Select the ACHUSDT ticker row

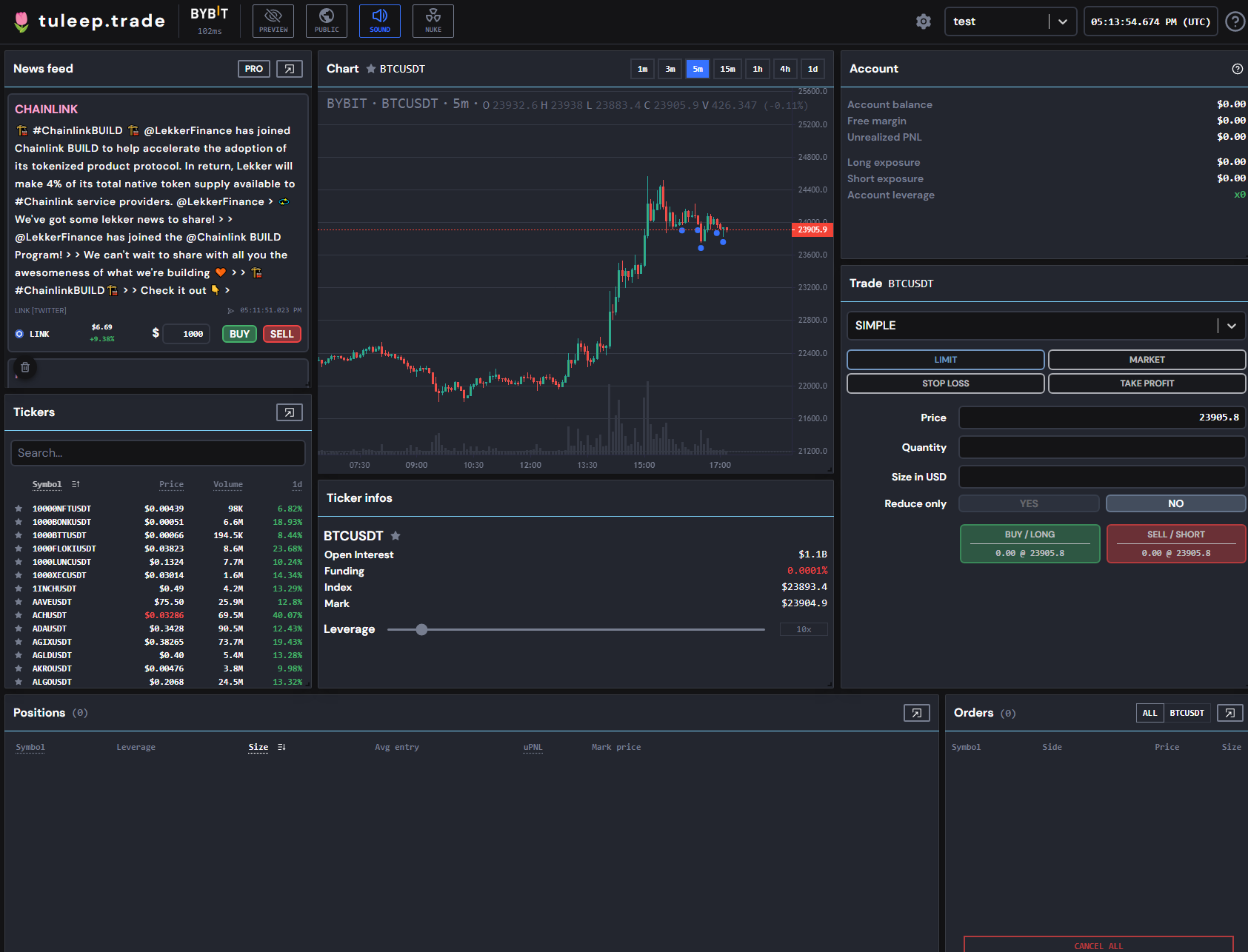(x=158, y=615)
